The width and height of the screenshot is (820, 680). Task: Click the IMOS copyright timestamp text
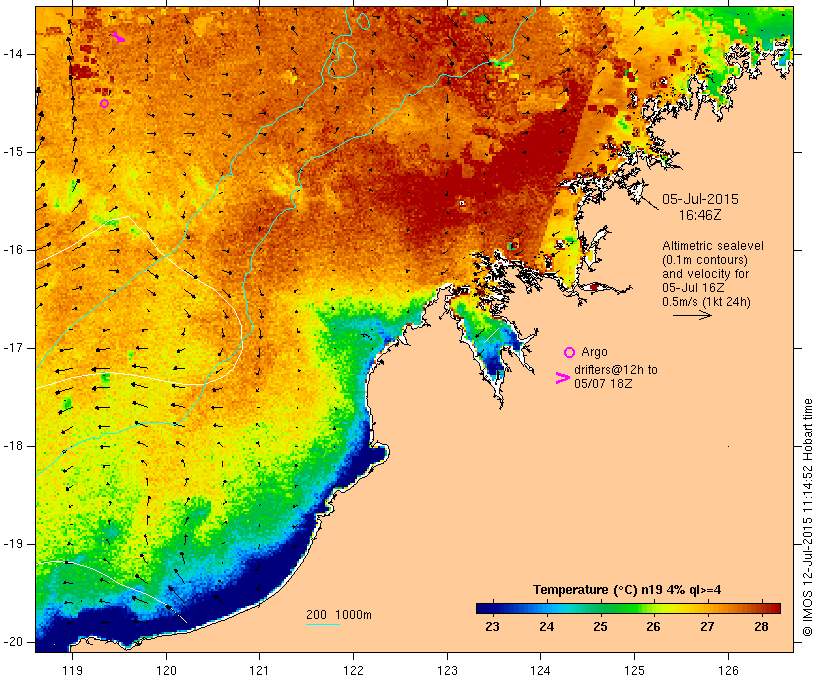click(808, 518)
